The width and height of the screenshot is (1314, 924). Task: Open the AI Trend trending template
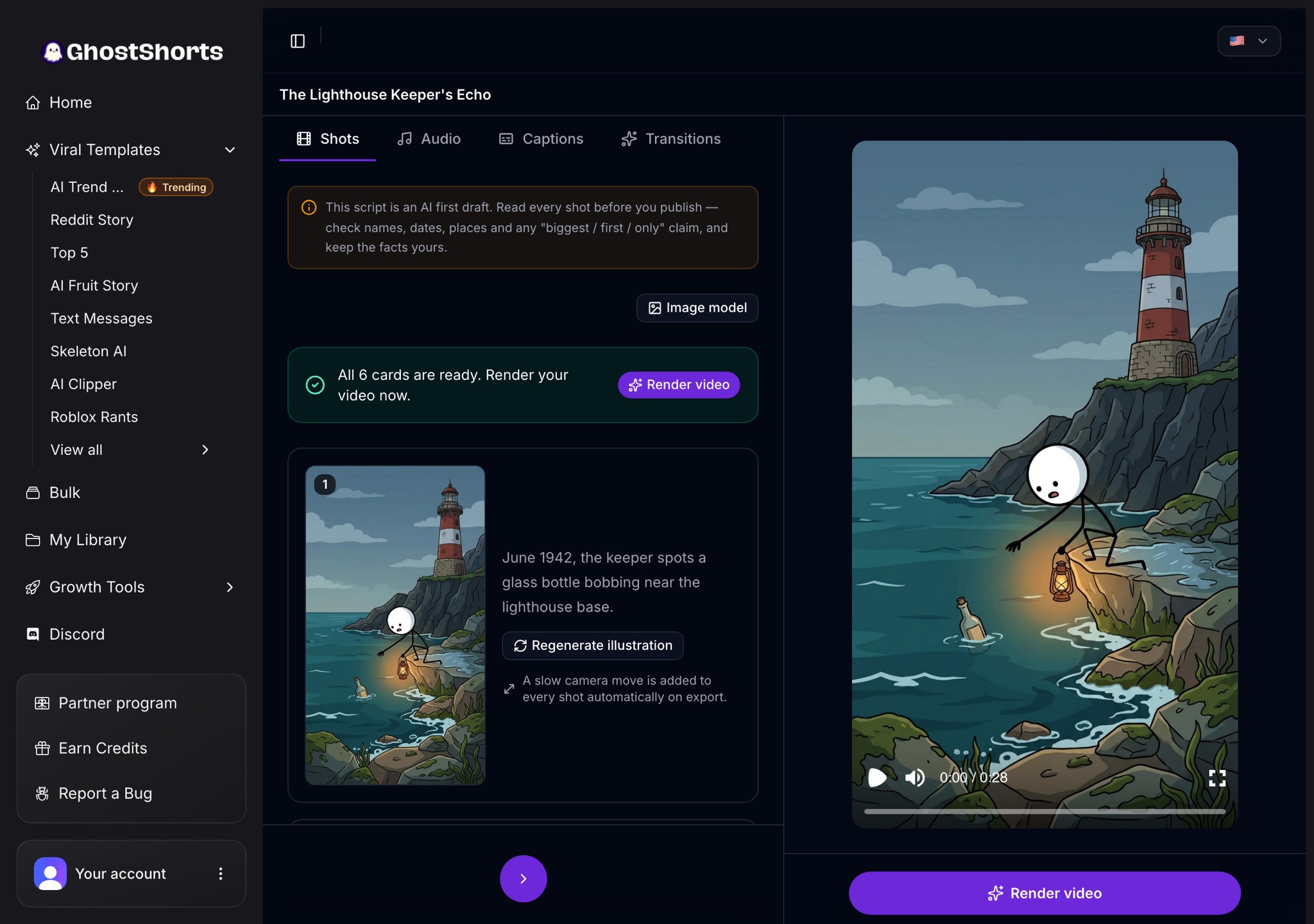(131, 187)
